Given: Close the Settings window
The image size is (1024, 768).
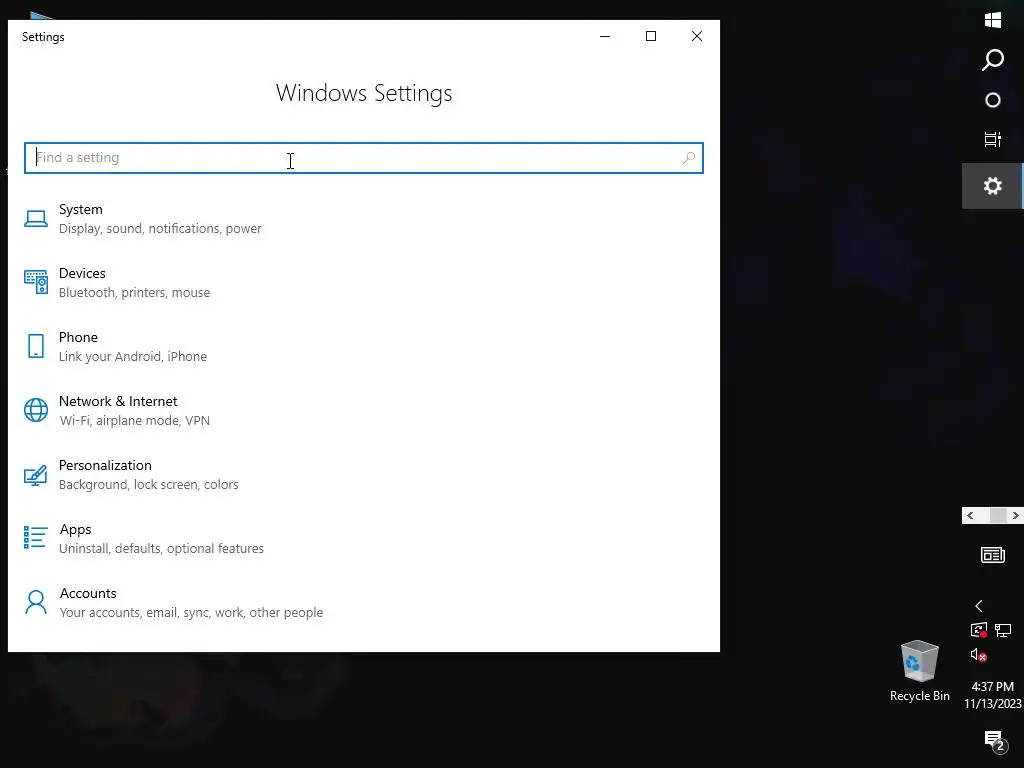Looking at the screenshot, I should tap(697, 36).
